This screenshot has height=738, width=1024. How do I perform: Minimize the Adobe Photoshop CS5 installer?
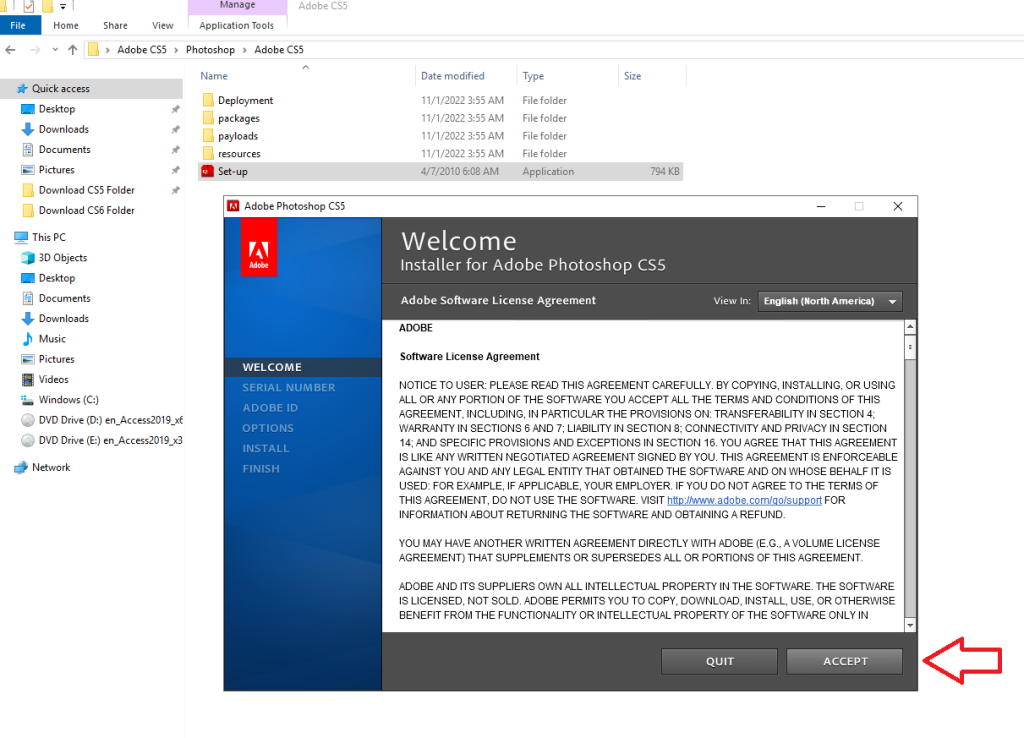coord(821,206)
